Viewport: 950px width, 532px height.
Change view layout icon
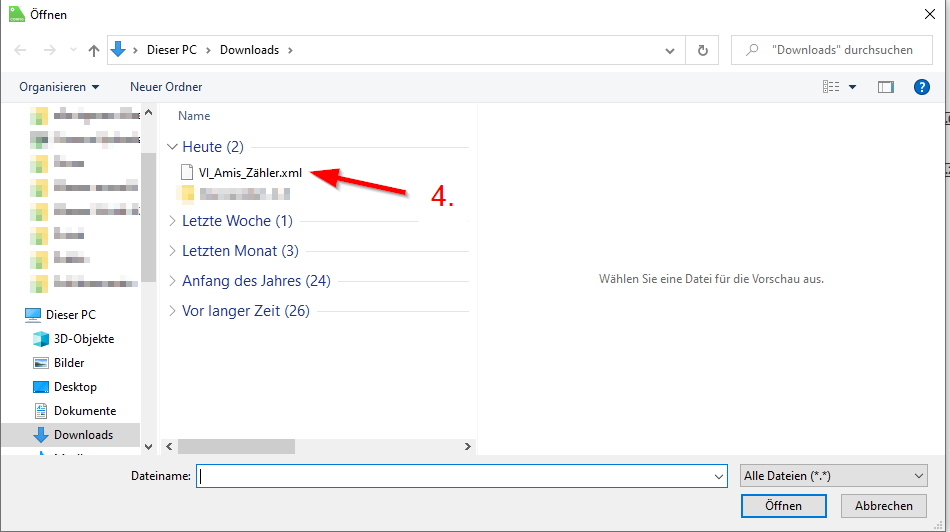(x=831, y=87)
